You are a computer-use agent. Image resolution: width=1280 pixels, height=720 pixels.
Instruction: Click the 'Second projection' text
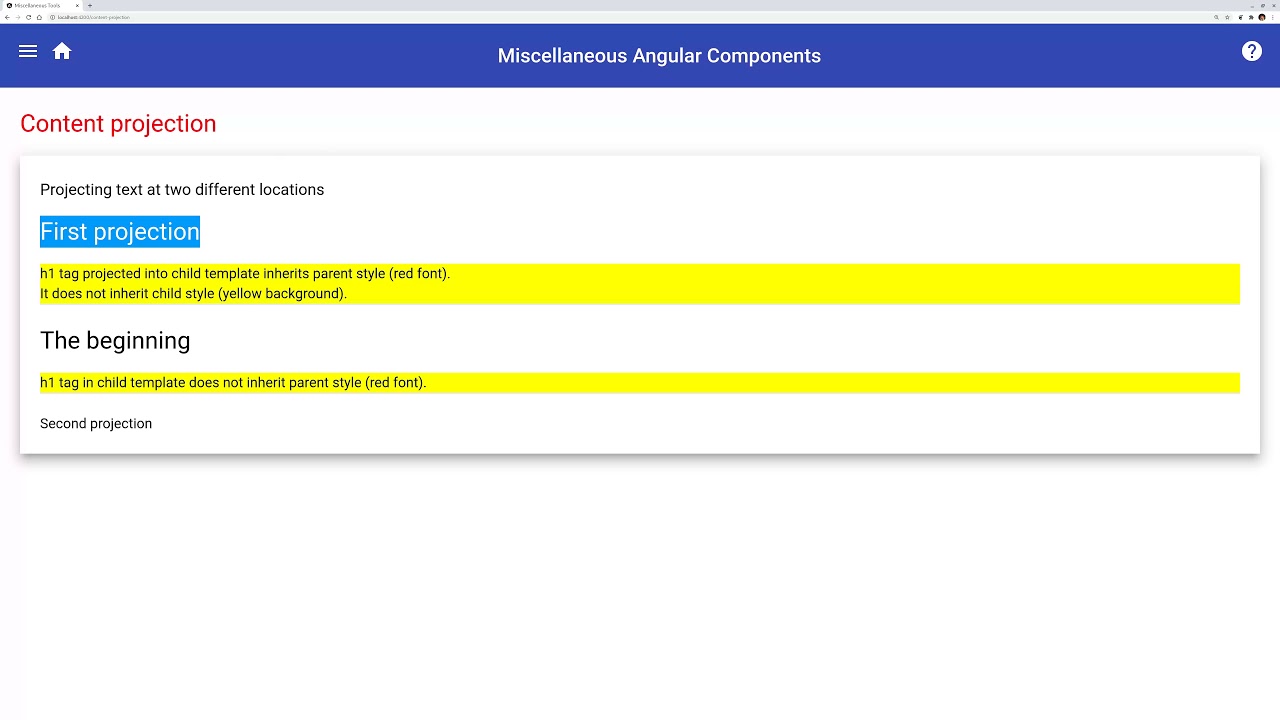point(96,424)
